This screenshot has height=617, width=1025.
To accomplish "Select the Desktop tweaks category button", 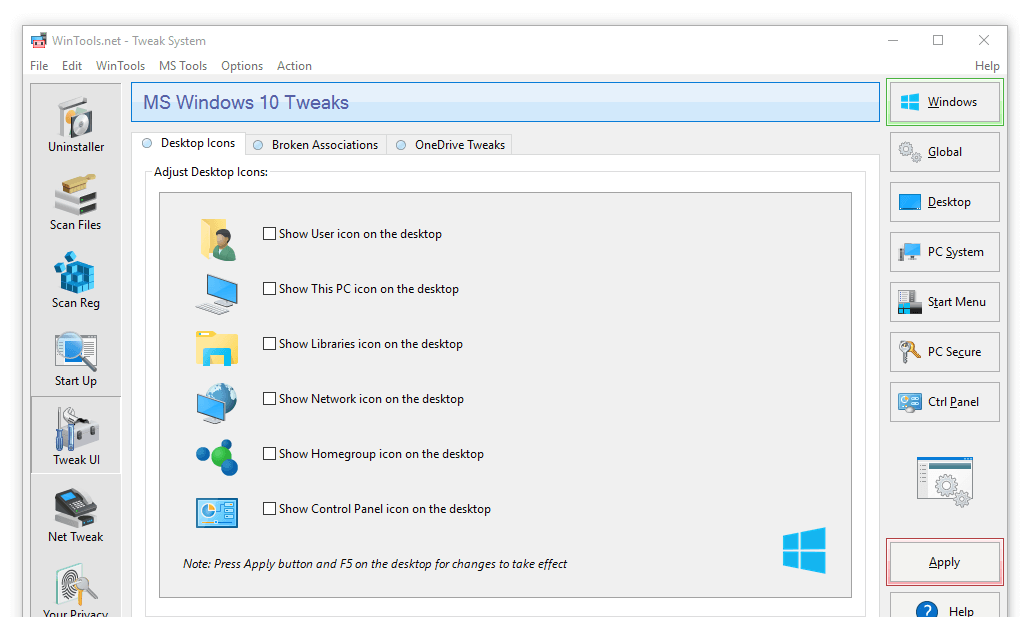I will pyautogui.click(x=945, y=202).
